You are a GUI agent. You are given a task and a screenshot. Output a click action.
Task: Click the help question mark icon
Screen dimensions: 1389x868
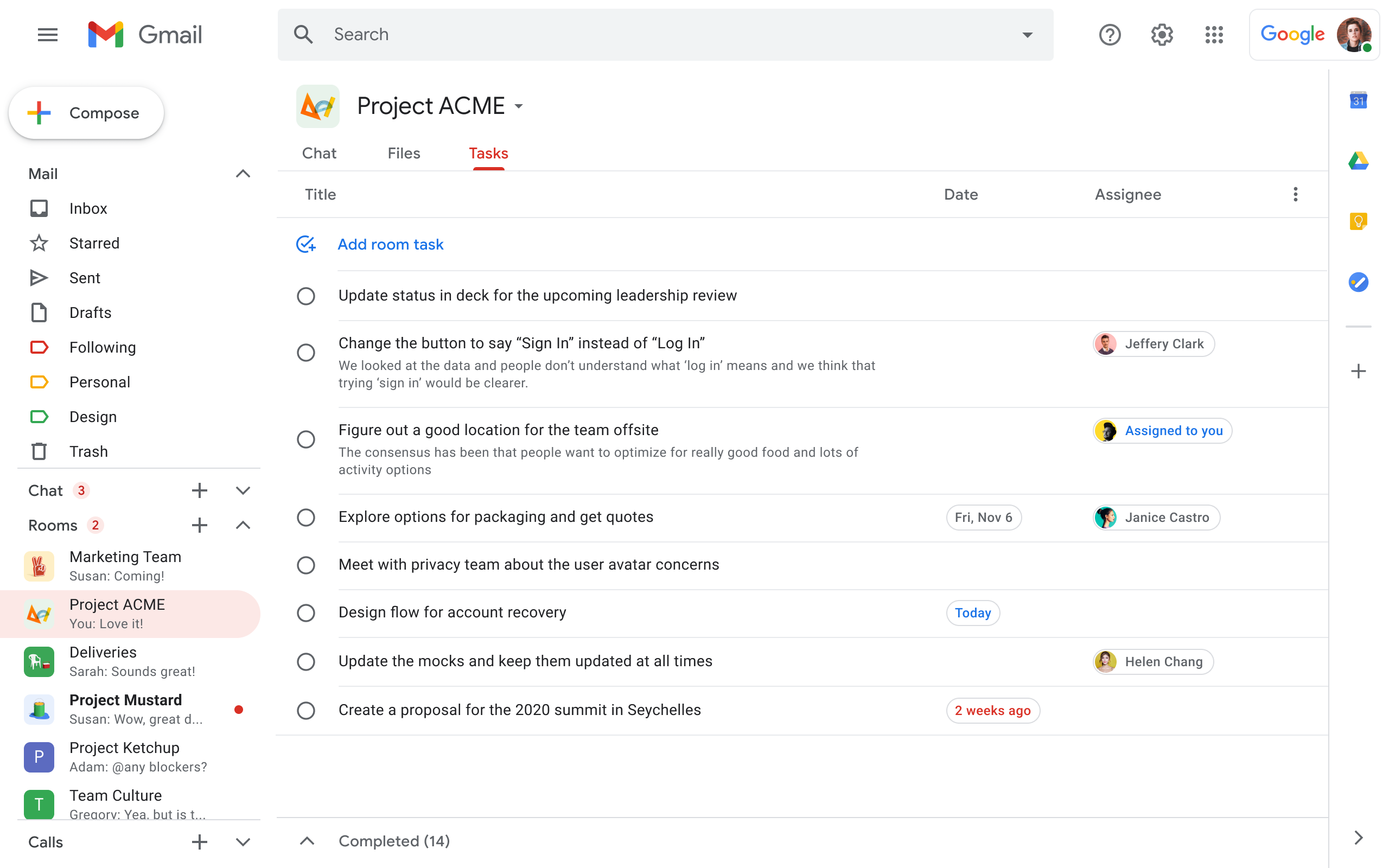(x=1110, y=34)
